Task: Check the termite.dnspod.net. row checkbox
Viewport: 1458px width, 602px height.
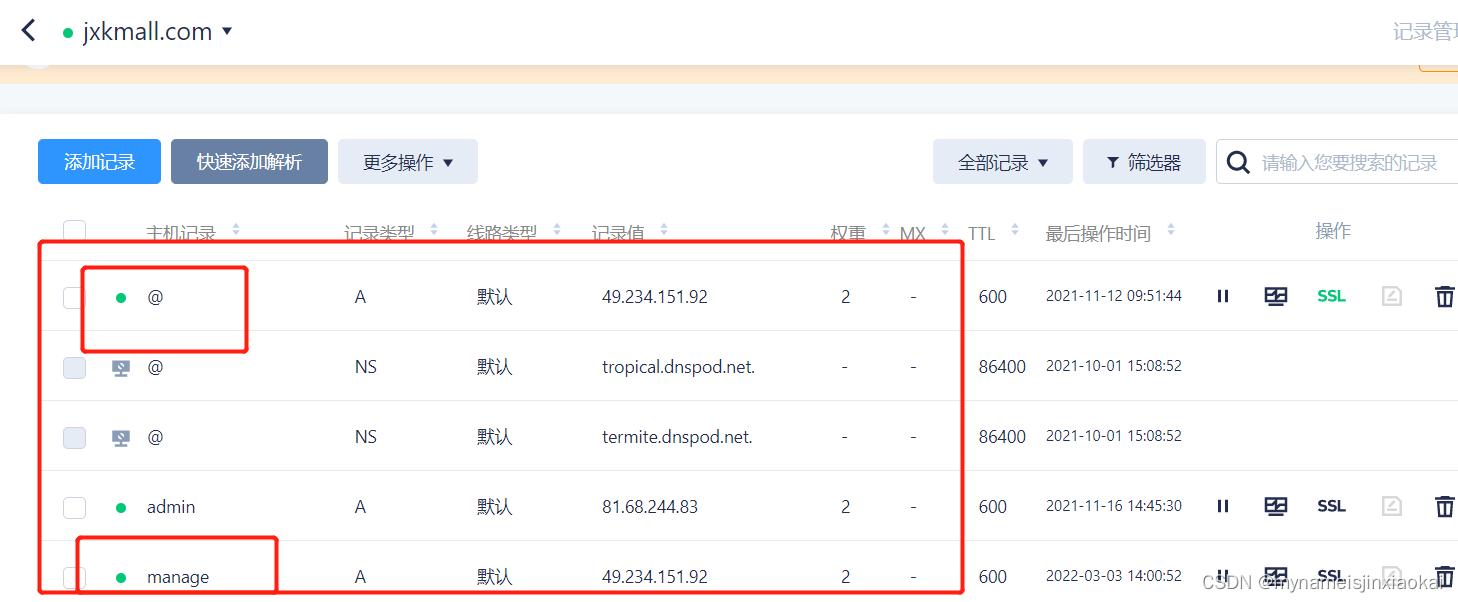Action: 74,437
